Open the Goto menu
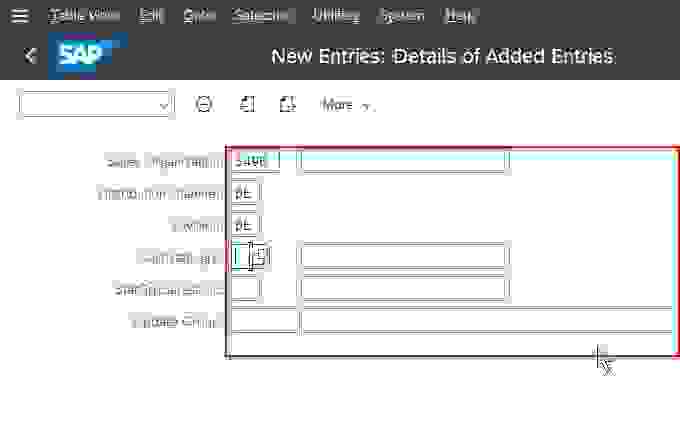This screenshot has width=680, height=426. point(199,16)
